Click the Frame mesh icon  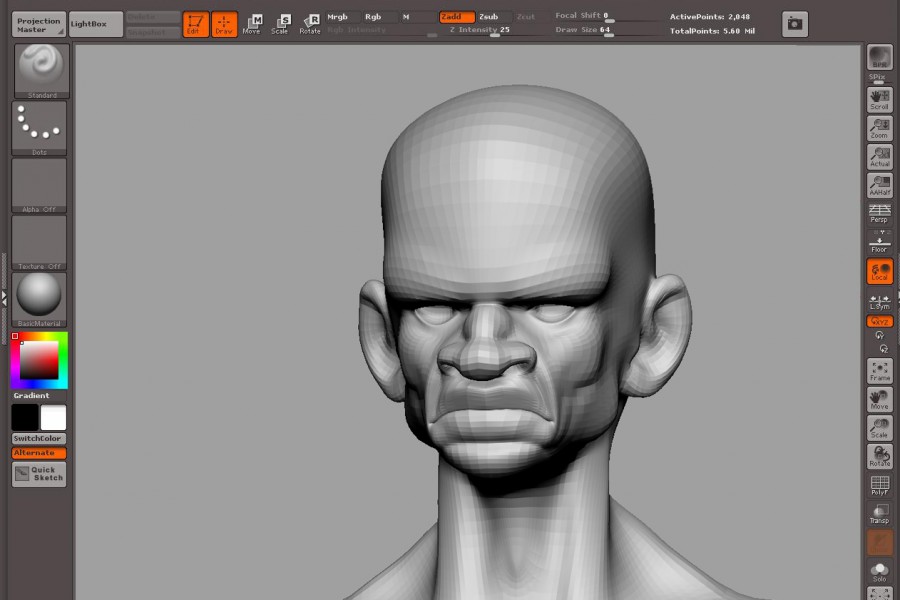pyautogui.click(x=880, y=371)
